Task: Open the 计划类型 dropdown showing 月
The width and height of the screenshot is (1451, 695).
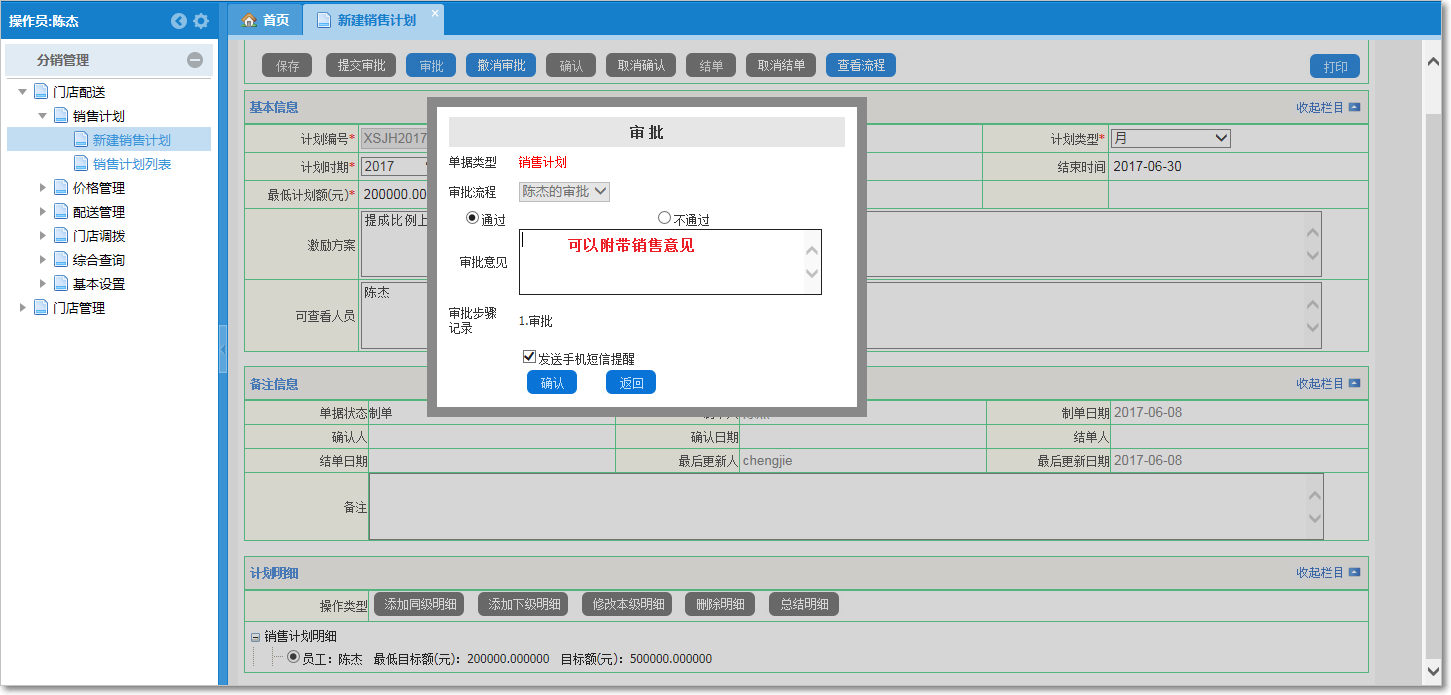Action: [1170, 137]
